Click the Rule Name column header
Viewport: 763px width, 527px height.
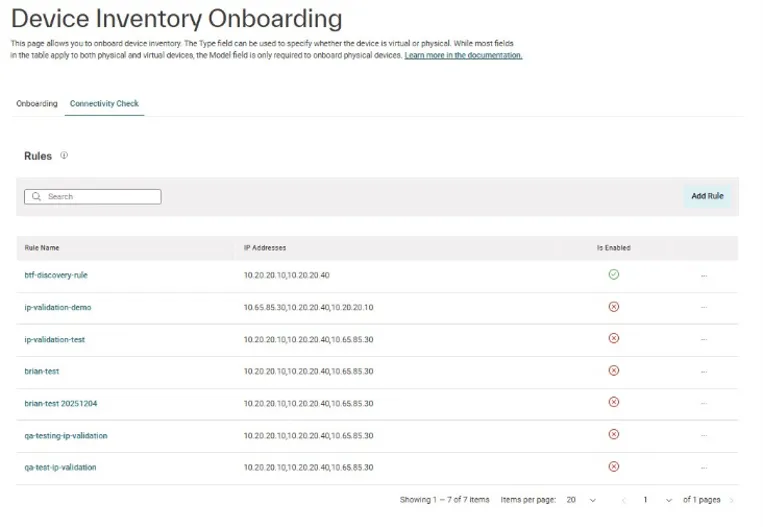coord(42,248)
